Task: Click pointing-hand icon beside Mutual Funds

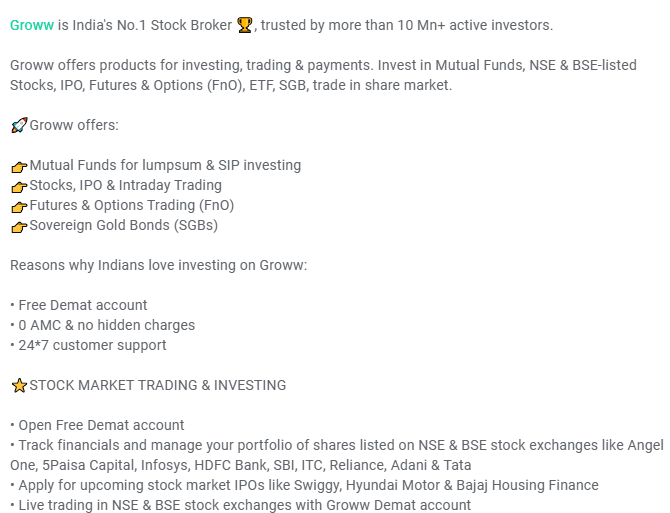Action: (x=18, y=166)
